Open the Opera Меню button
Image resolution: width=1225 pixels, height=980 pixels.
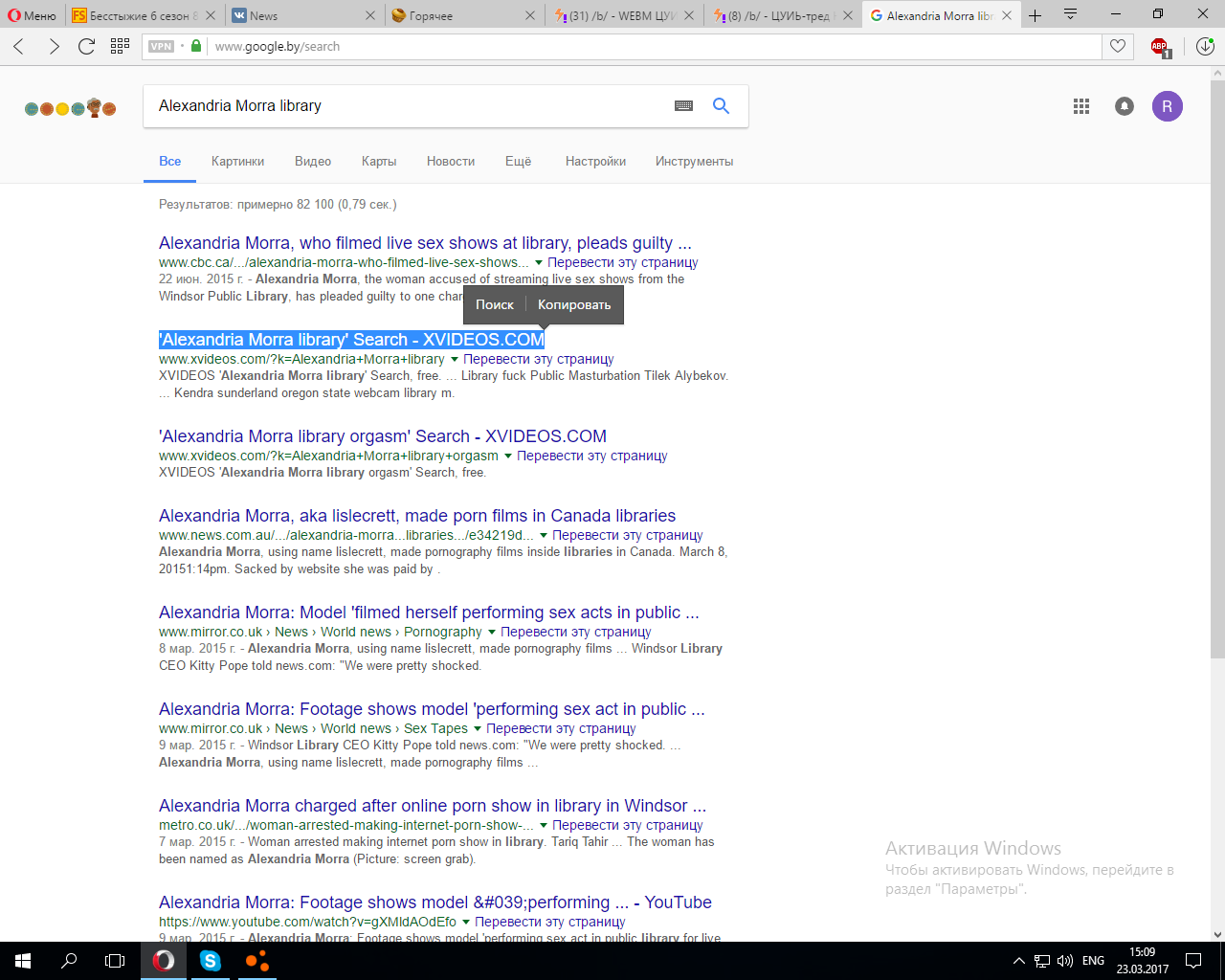[32, 15]
